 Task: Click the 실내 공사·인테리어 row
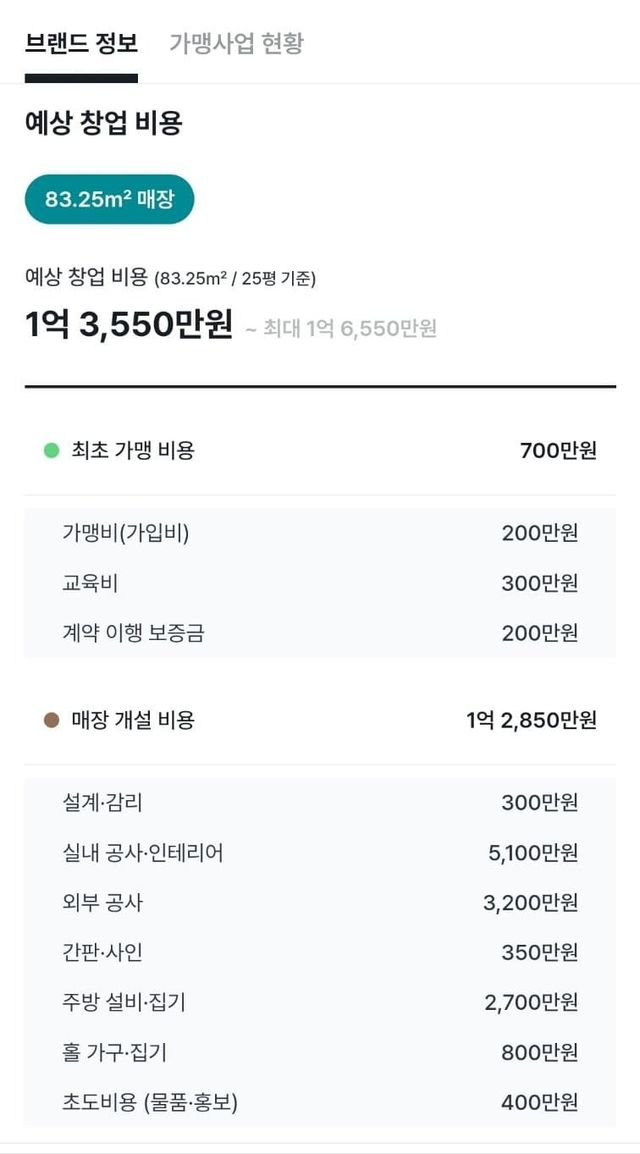[320, 853]
